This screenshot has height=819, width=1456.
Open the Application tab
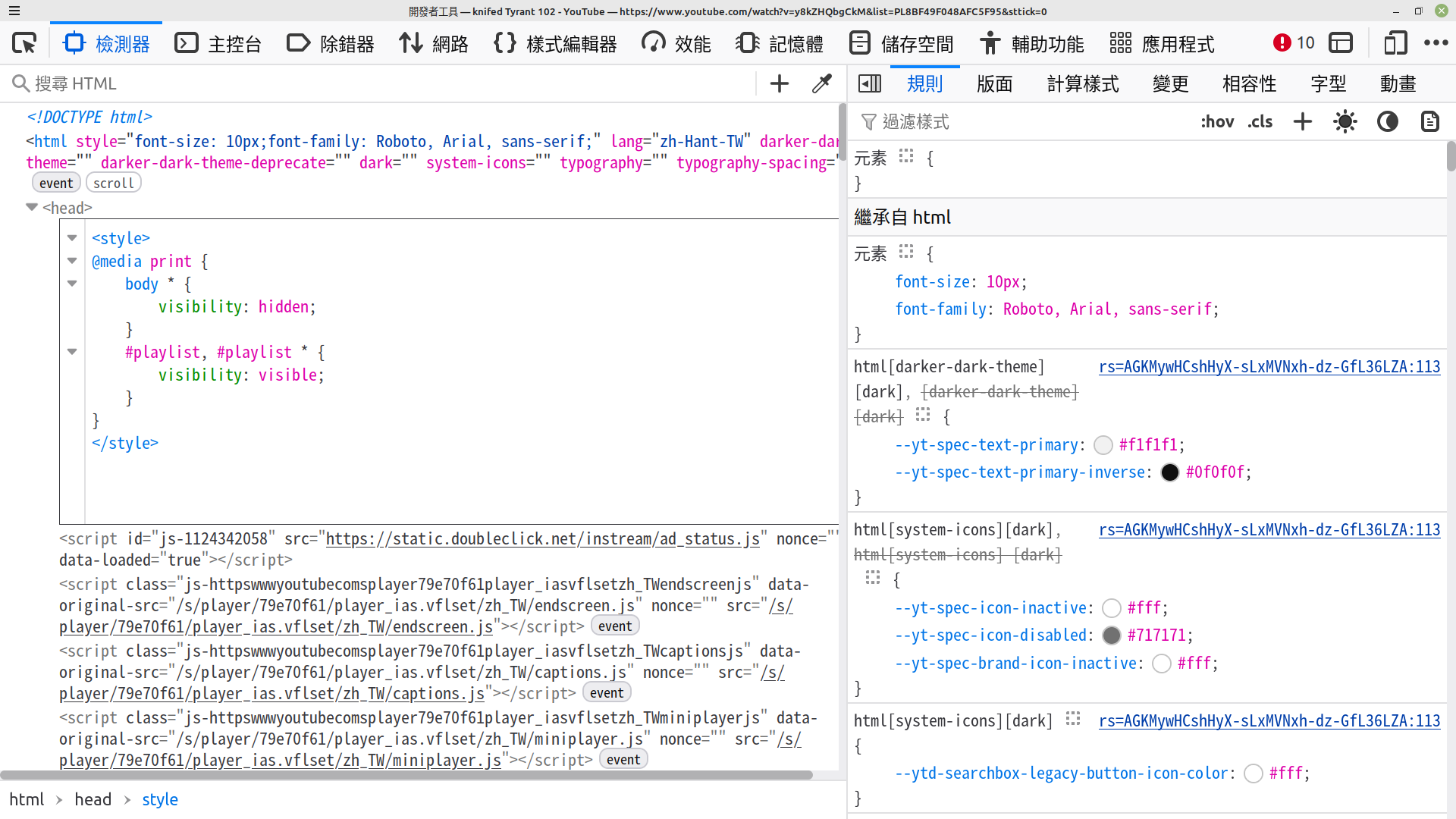1162,43
